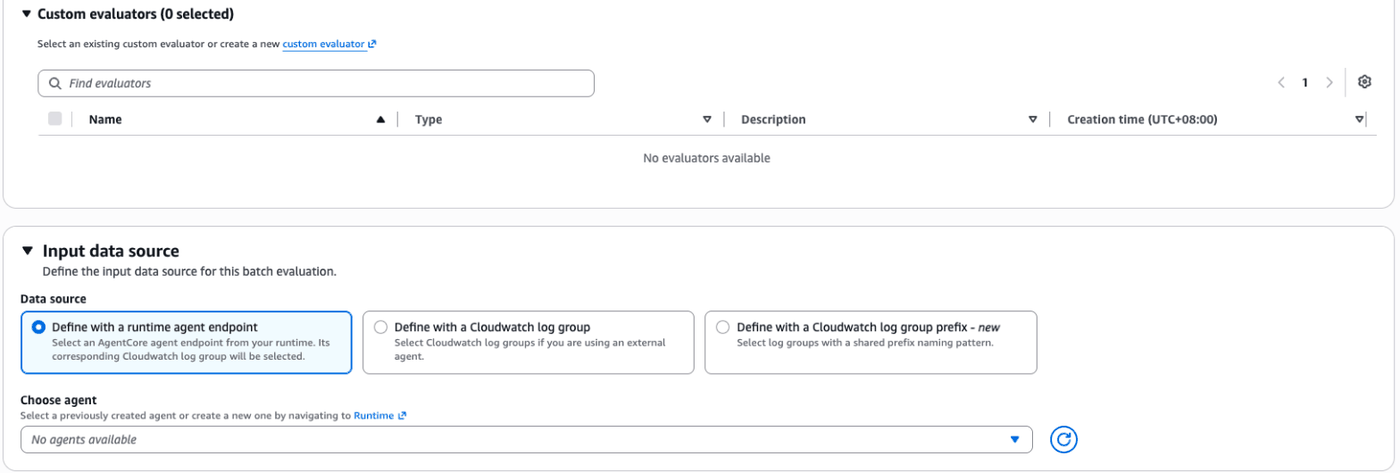Go to next evaluators page
Screen dimensions: 1400x473
pos(1329,83)
